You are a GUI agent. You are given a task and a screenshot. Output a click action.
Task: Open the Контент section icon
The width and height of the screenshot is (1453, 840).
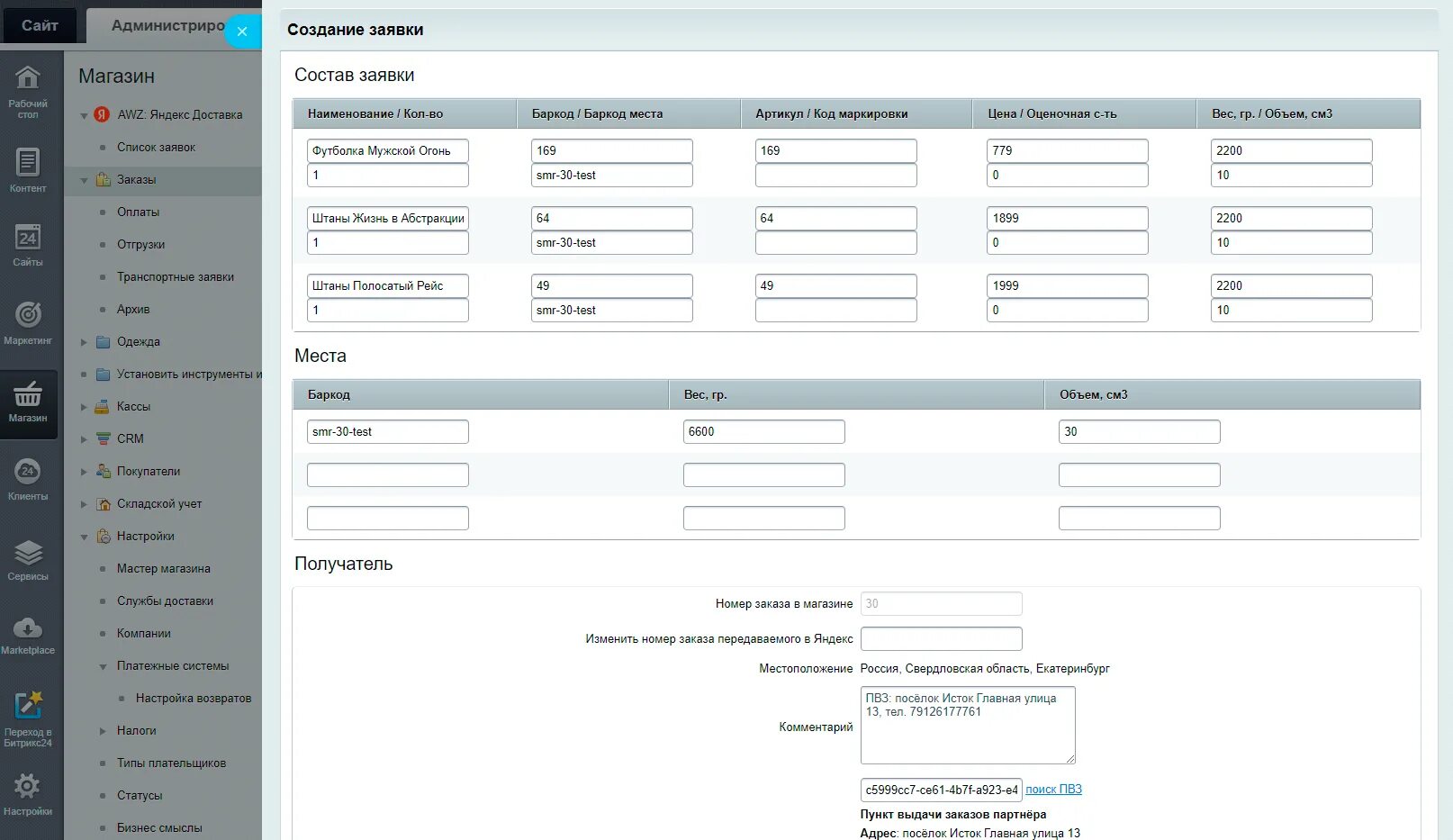pyautogui.click(x=28, y=162)
